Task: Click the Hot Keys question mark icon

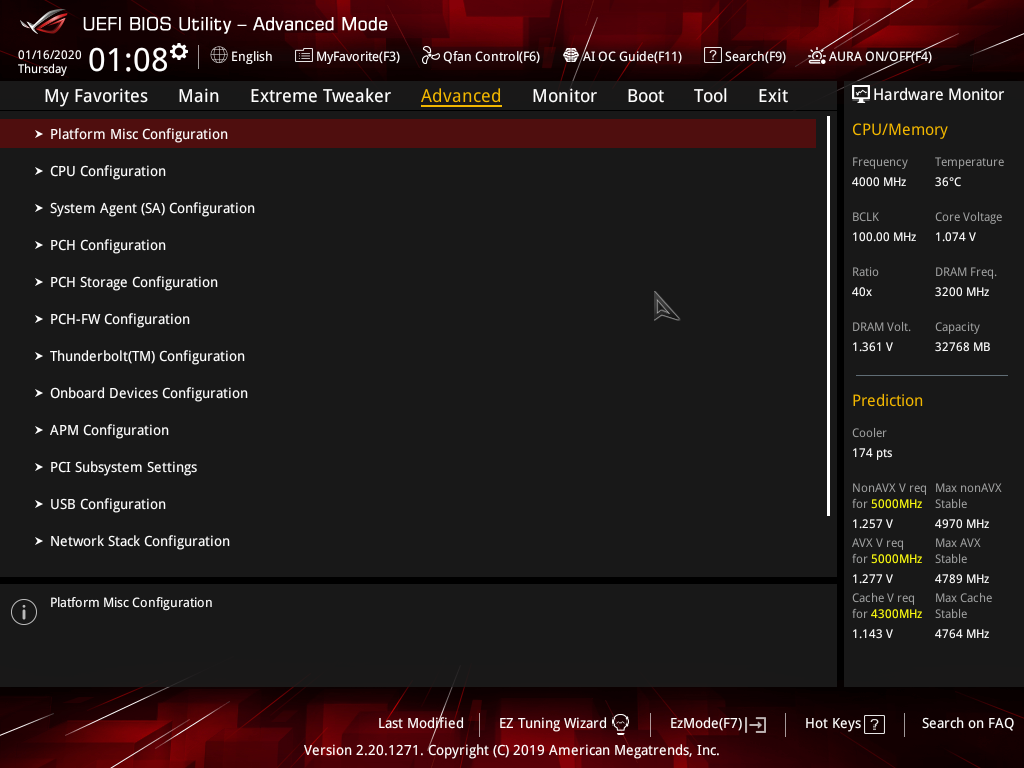Action: 874,724
